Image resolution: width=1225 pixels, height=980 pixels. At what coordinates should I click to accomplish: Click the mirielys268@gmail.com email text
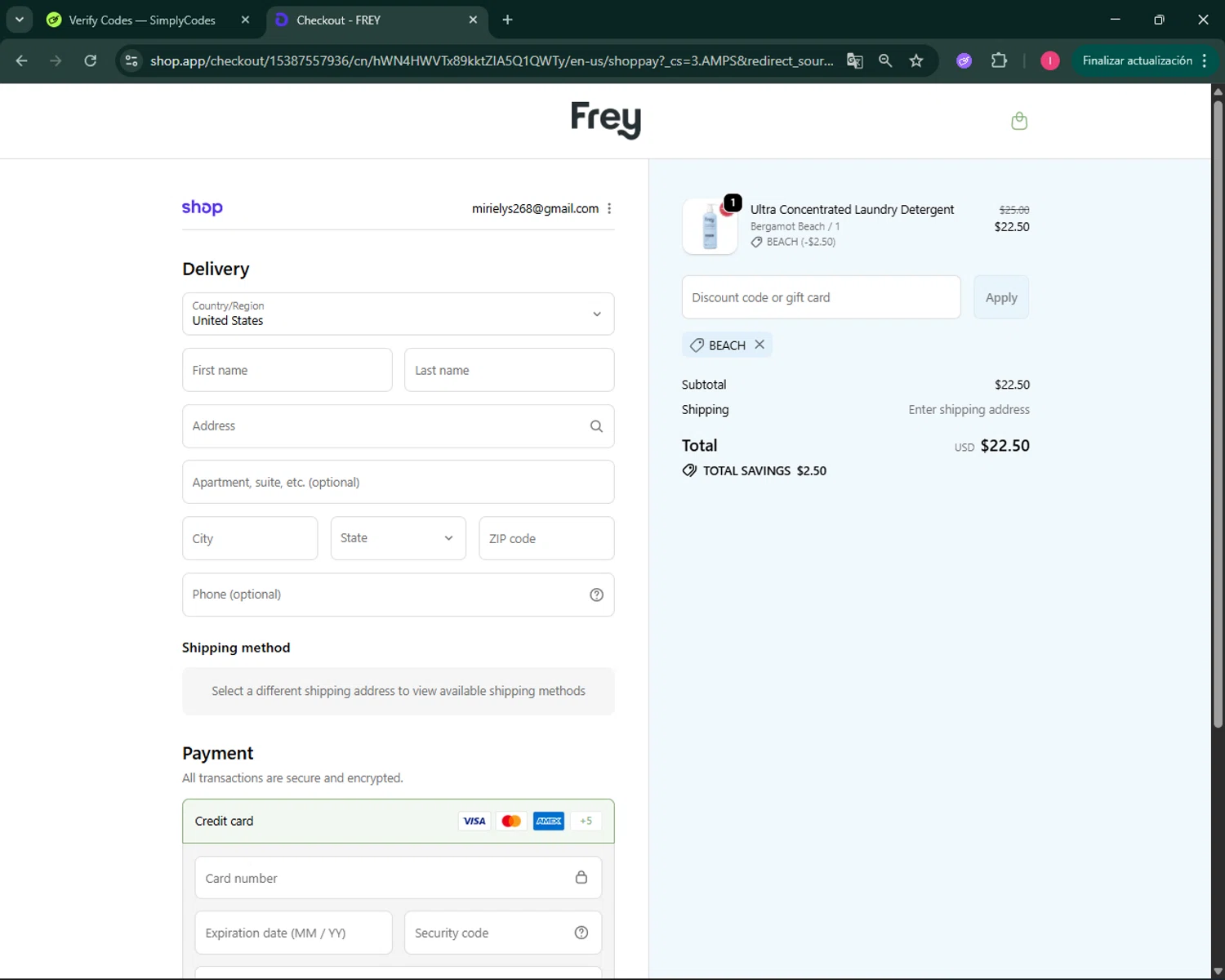tap(535, 208)
